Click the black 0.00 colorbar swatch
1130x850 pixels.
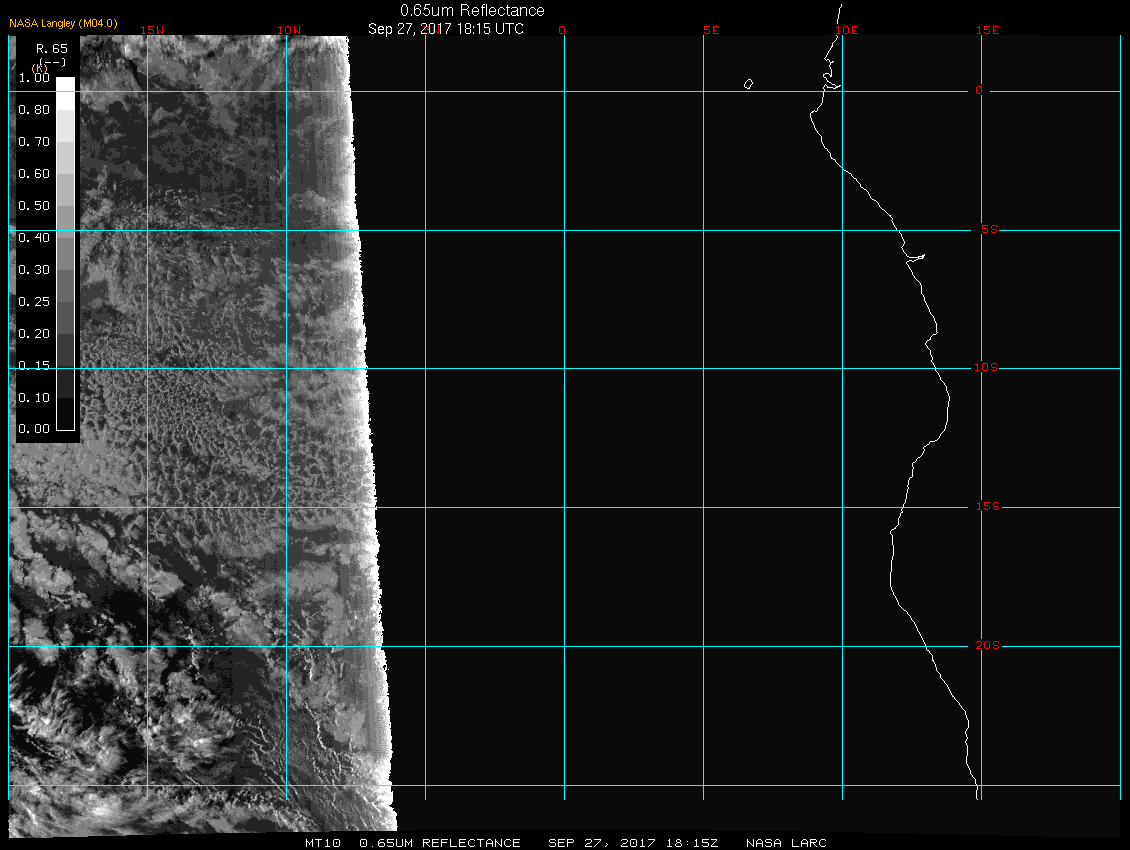(x=65, y=422)
